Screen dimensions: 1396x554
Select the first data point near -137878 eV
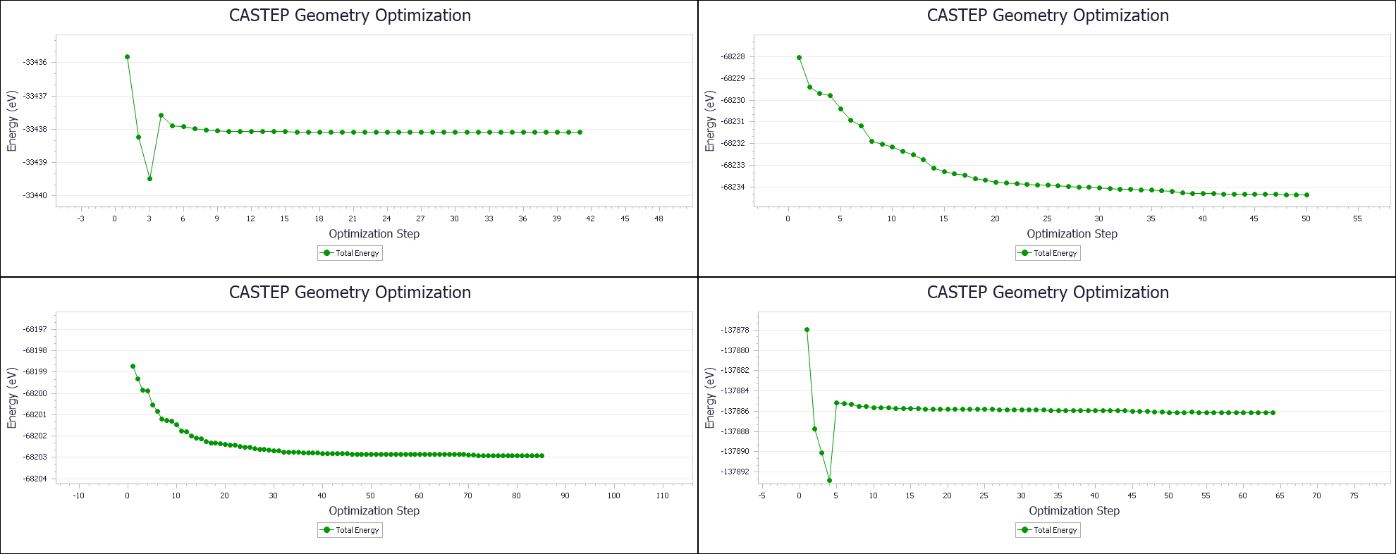807,329
